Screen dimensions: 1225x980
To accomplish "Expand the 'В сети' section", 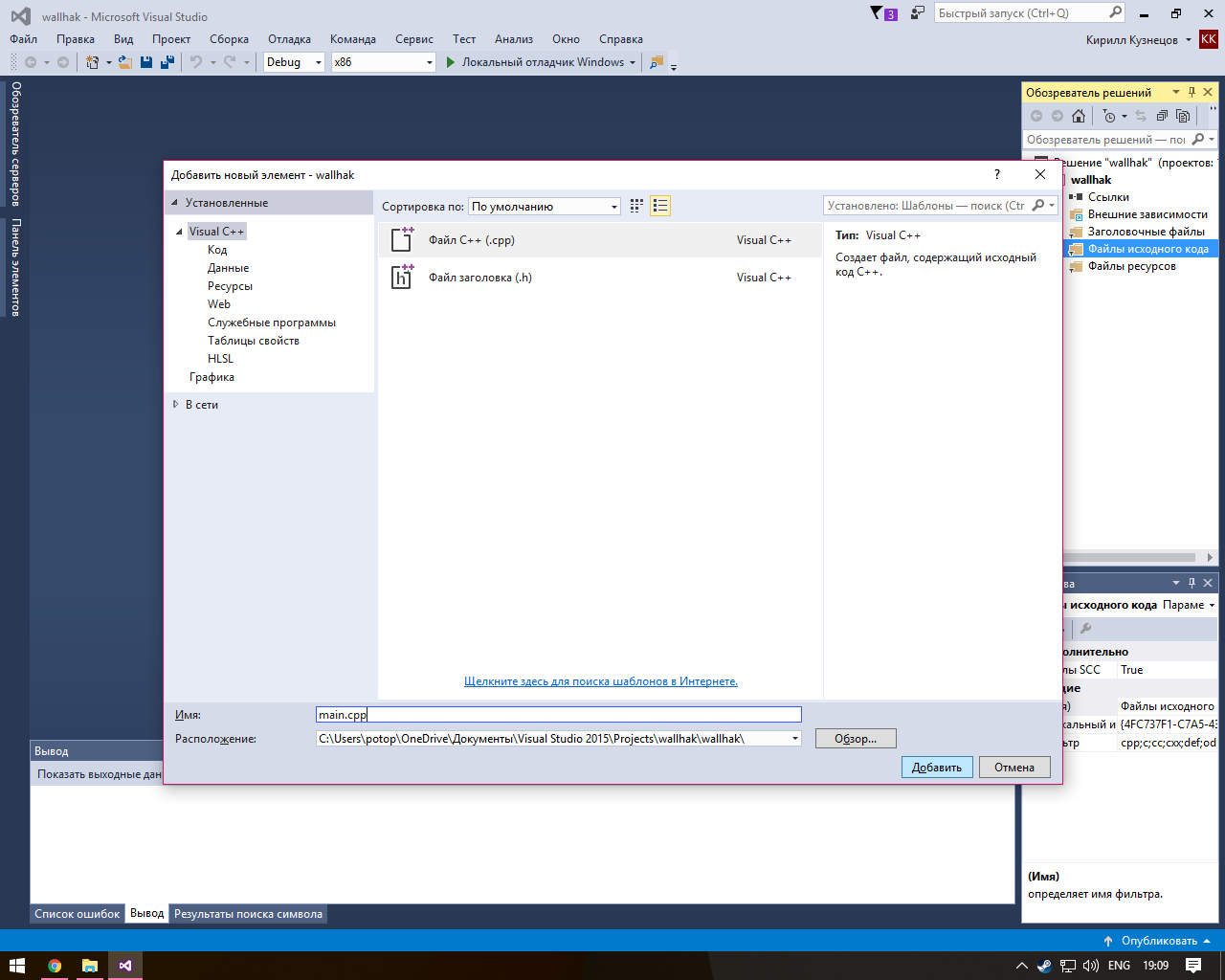I will click(x=175, y=405).
